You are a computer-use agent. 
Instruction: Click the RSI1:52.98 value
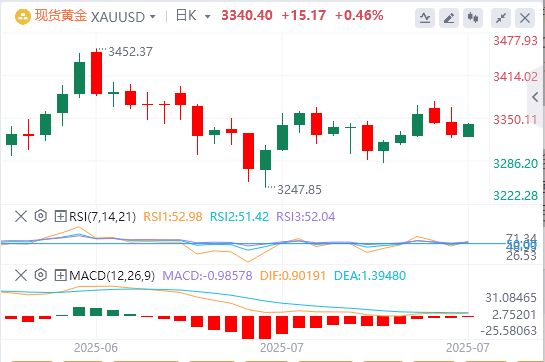click(173, 217)
